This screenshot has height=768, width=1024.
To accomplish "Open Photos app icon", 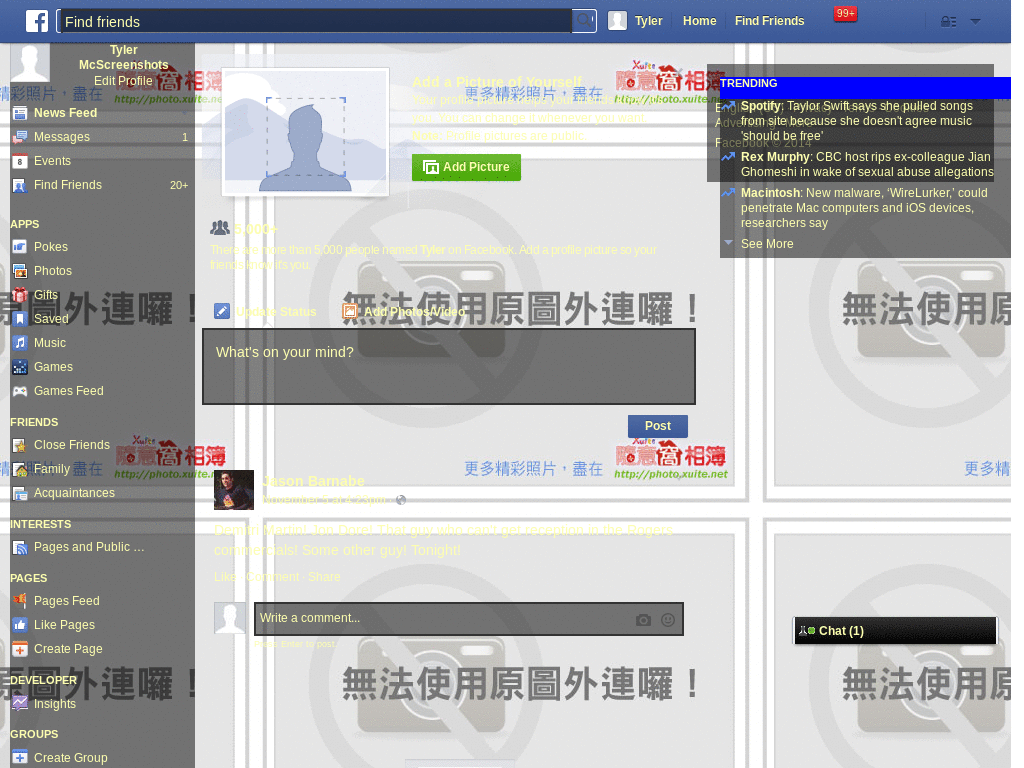I will [x=20, y=271].
